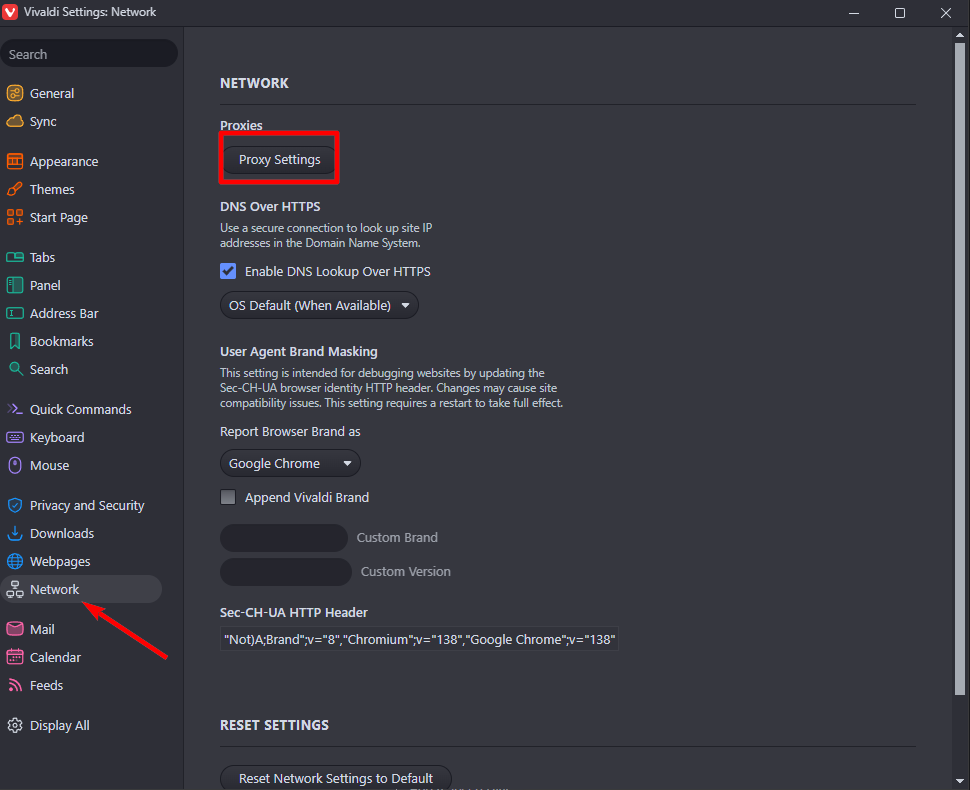Open the Downloads icon in sidebar
The image size is (970, 790).
15,533
